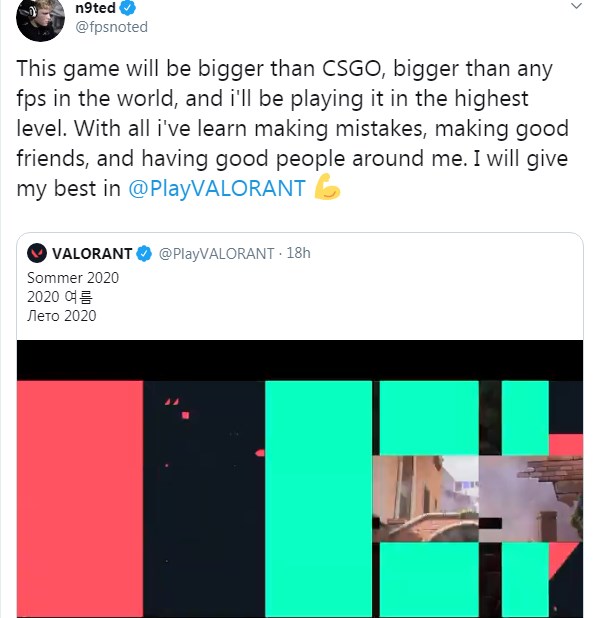The width and height of the screenshot is (599, 618).
Task: Follow the blue @PlayVALORANT mention in tweet
Action: pyautogui.click(x=217, y=188)
